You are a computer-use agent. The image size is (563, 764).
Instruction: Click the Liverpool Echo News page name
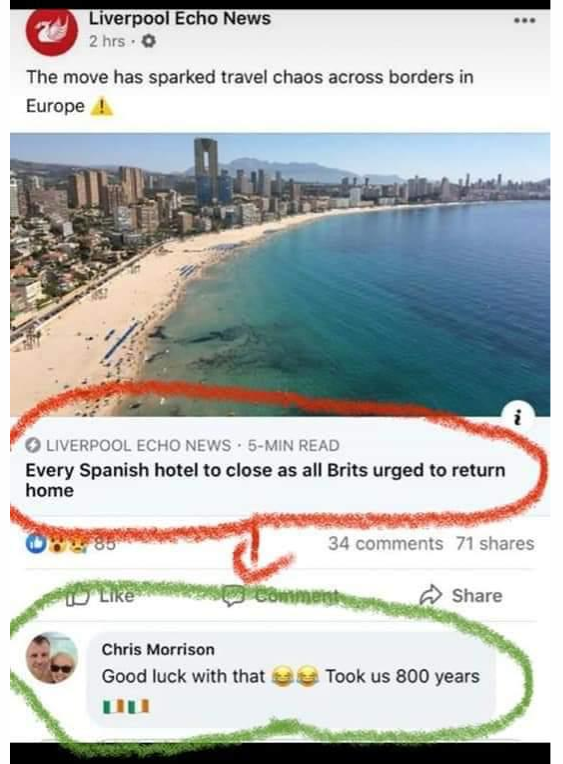coord(179,19)
